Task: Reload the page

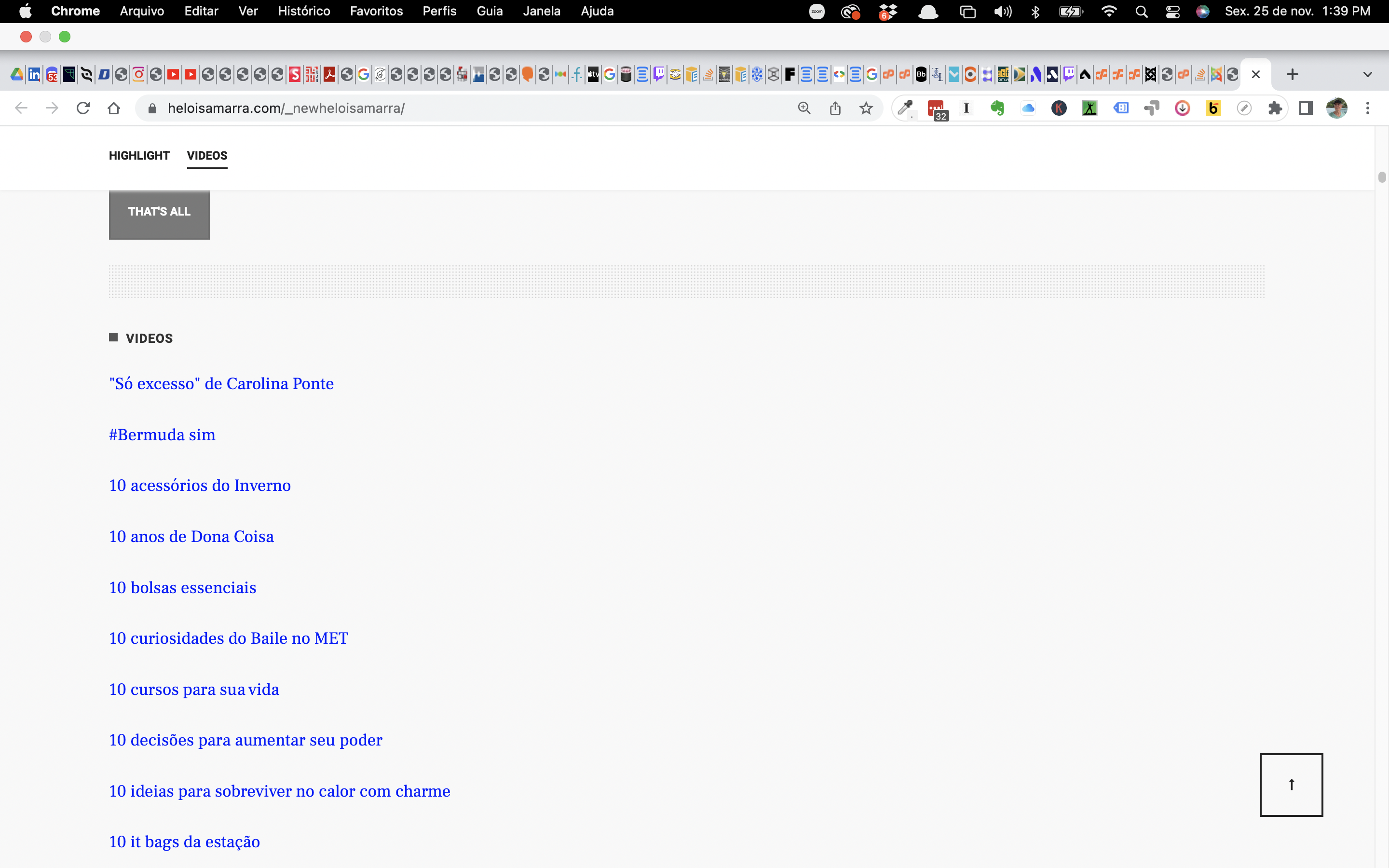Action: (x=83, y=108)
